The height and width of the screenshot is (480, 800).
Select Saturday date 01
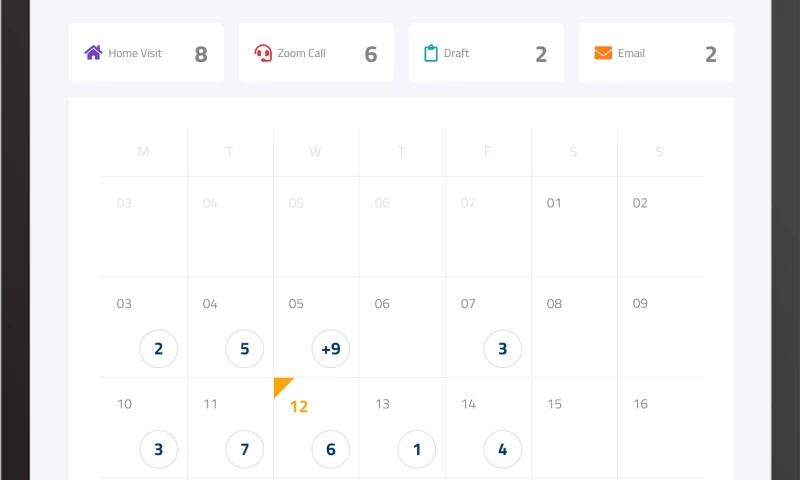pyautogui.click(x=554, y=203)
